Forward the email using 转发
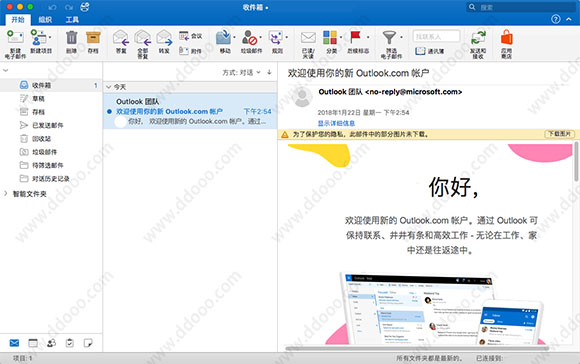 164,42
